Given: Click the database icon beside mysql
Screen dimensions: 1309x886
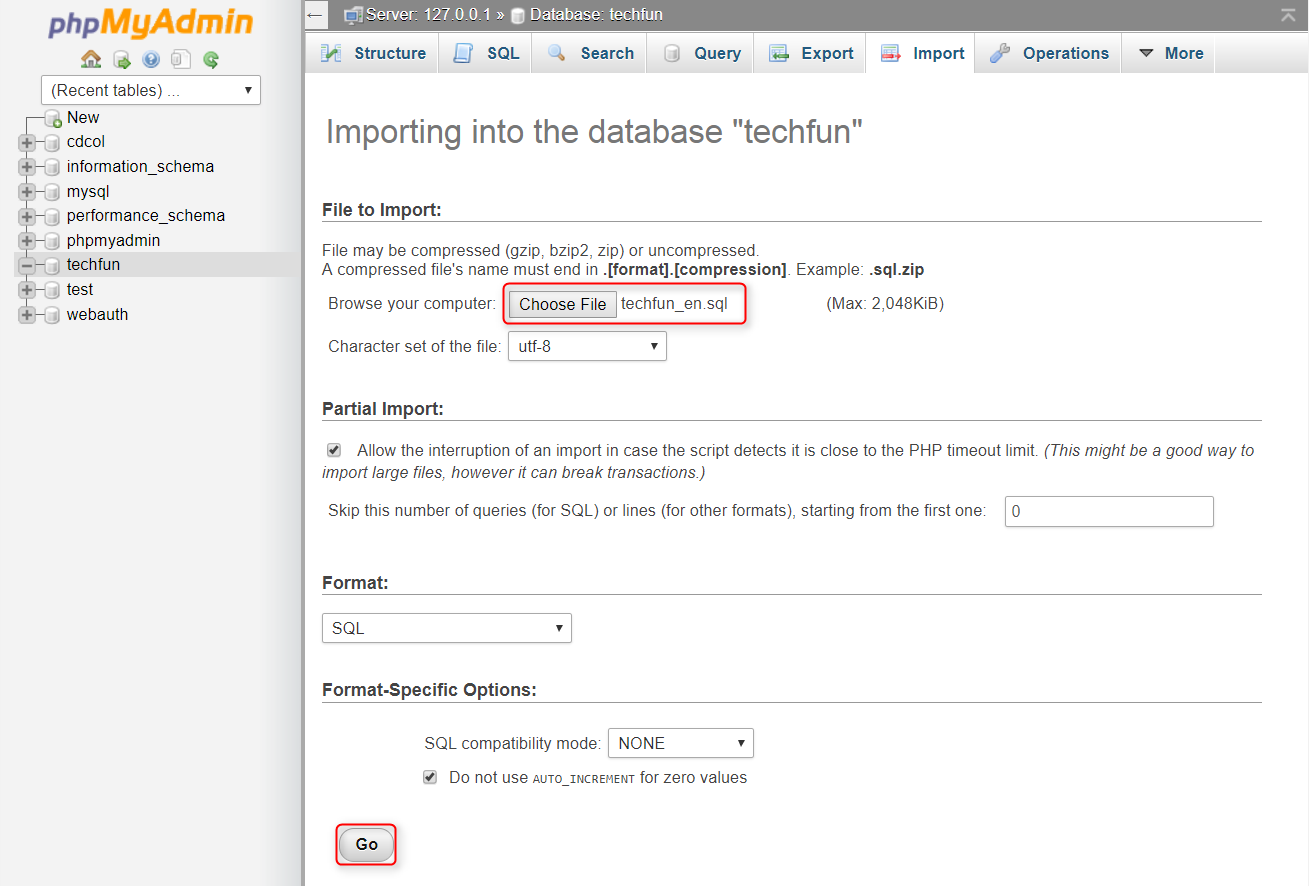Looking at the screenshot, I should [52, 192].
